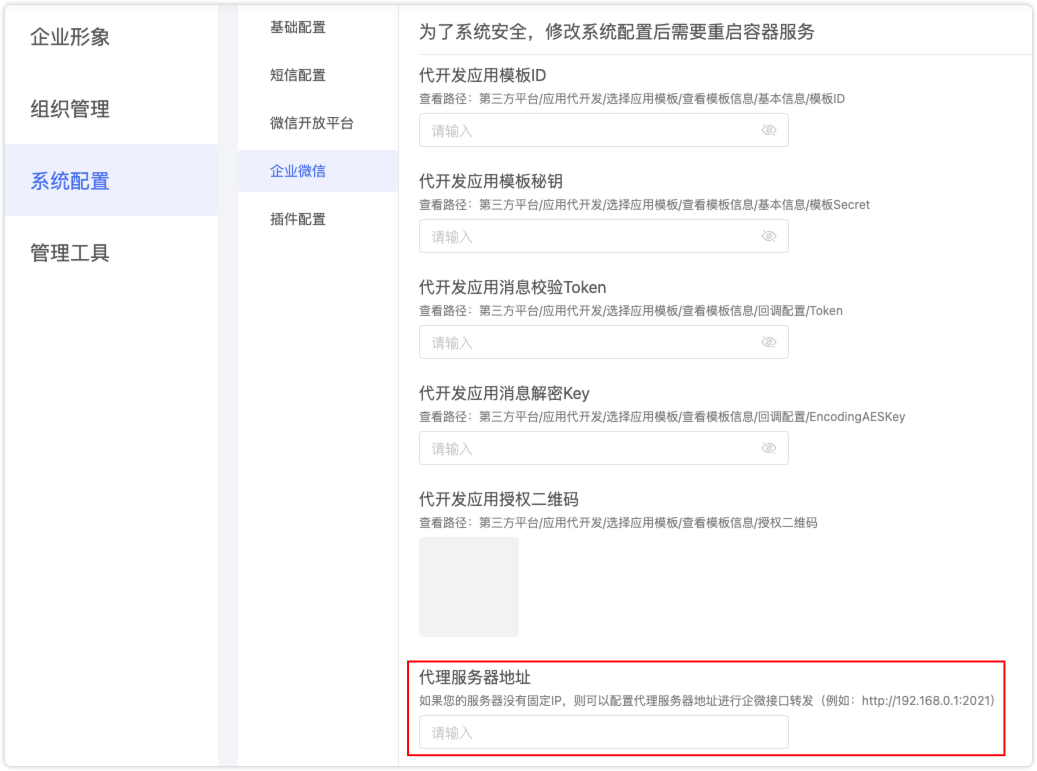Click the 代理服务器地址 field label
This screenshot has width=1037, height=771.
click(474, 678)
